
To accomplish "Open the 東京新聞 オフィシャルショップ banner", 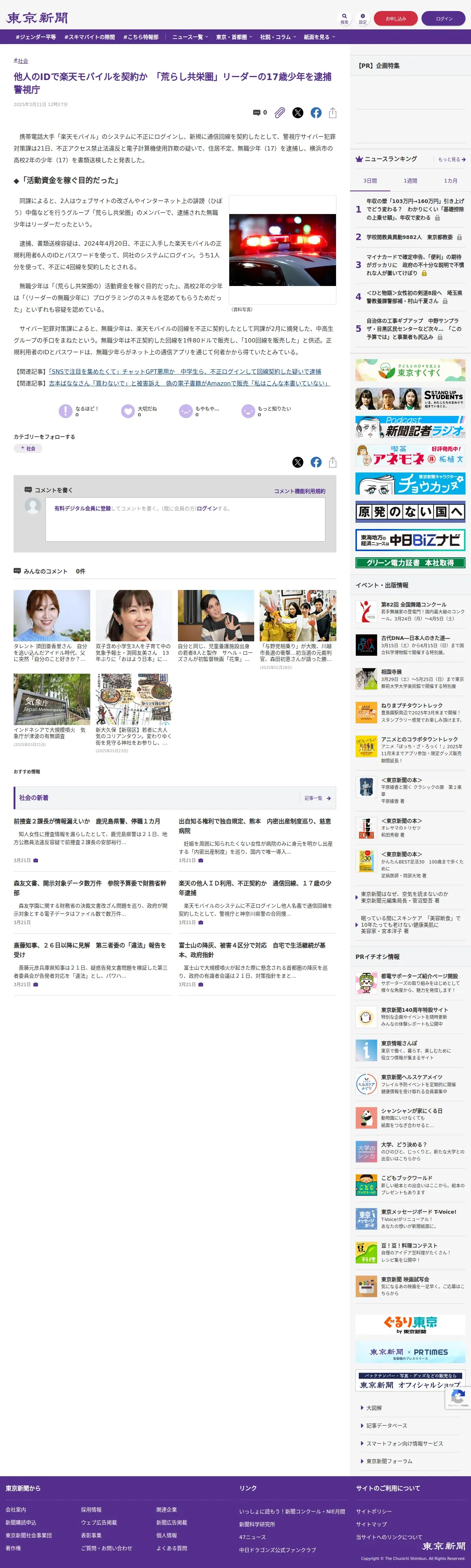I will point(410,1380).
